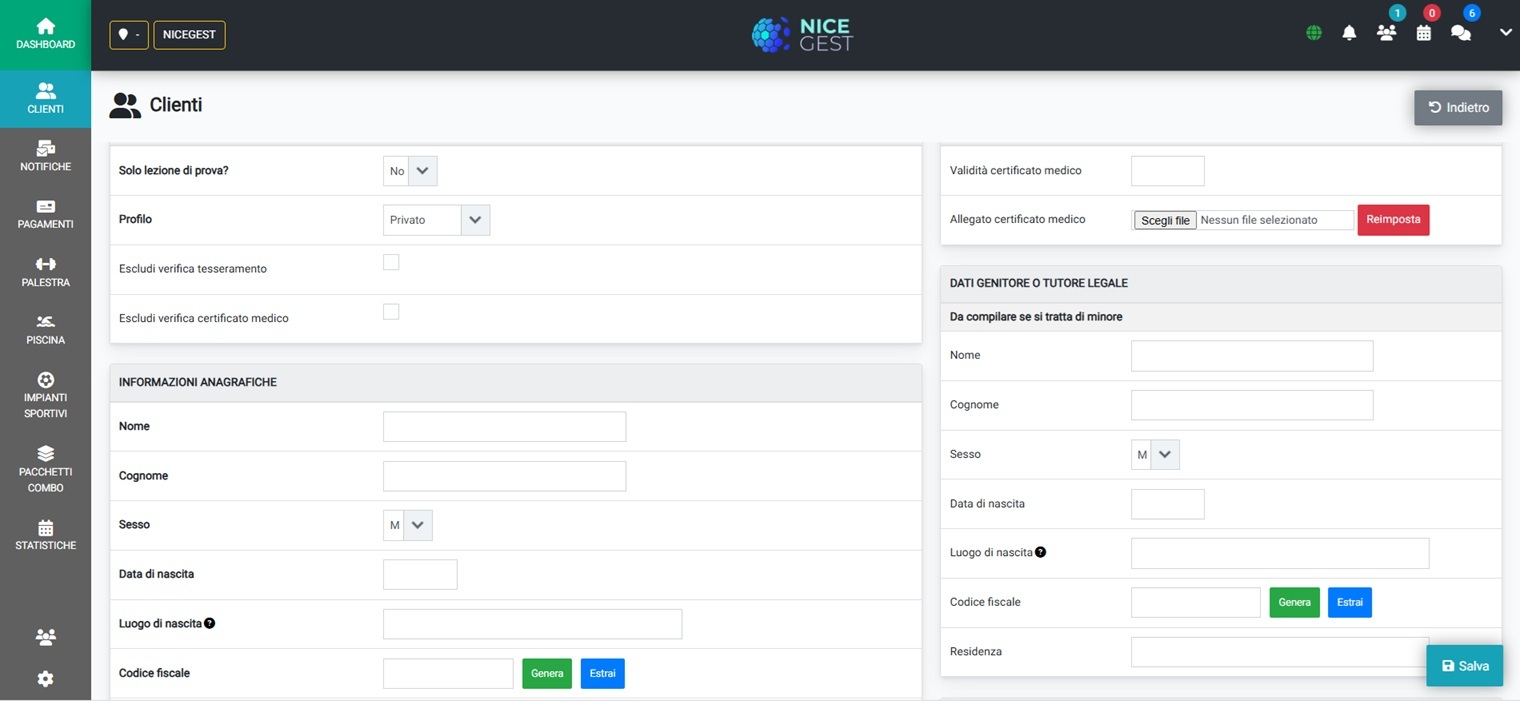Check Escludi verifica tesseramento checkbox
The image size is (1523, 704).
(x=392, y=263)
